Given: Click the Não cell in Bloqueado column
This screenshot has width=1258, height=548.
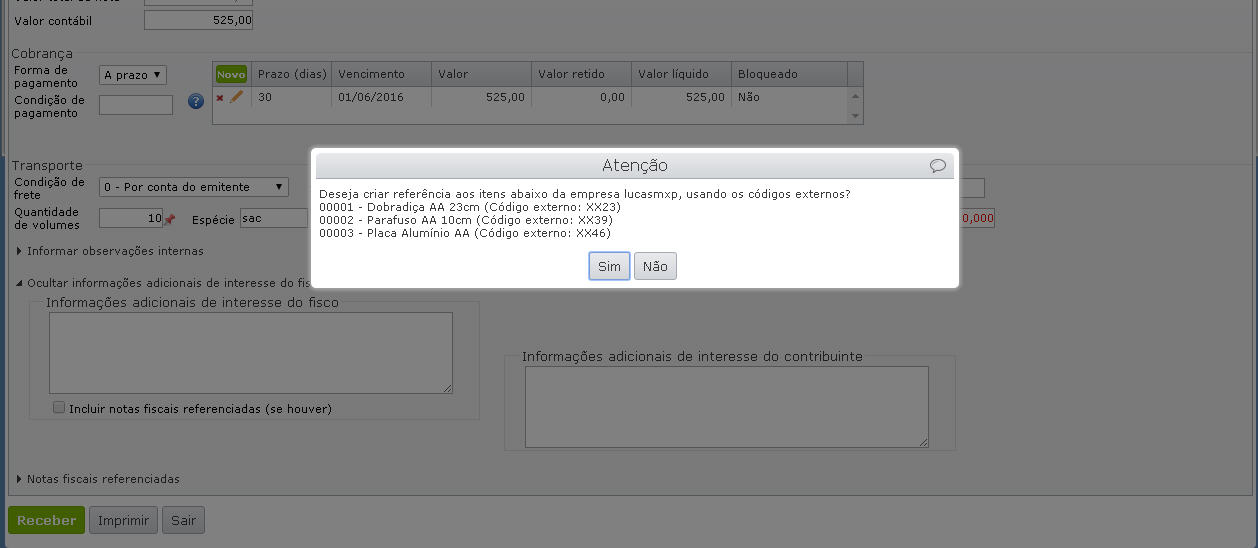Looking at the screenshot, I should coord(789,97).
